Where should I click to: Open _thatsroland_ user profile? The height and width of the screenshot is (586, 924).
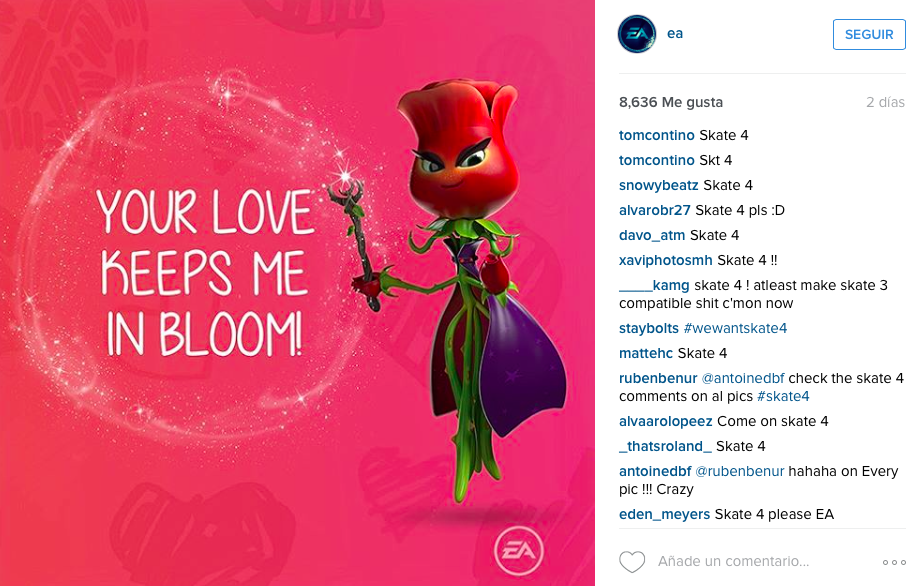point(665,446)
